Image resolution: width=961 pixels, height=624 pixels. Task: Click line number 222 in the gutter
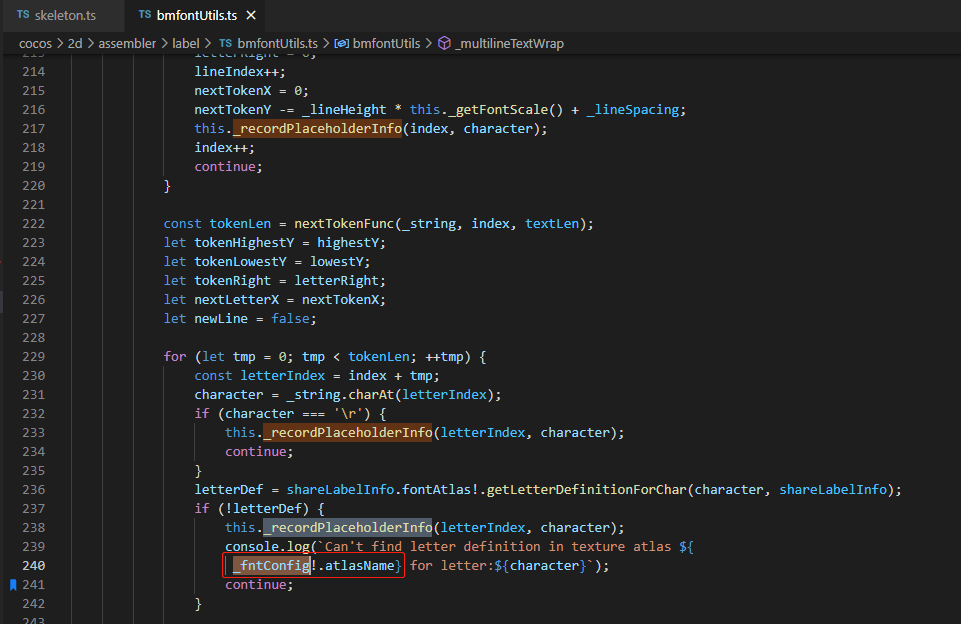pos(34,224)
